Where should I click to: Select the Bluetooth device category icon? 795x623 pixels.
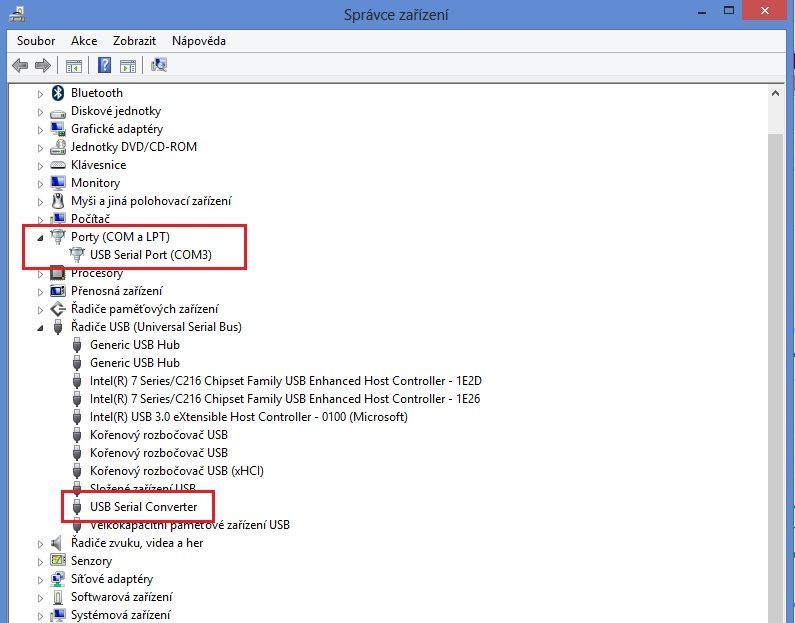click(58, 93)
